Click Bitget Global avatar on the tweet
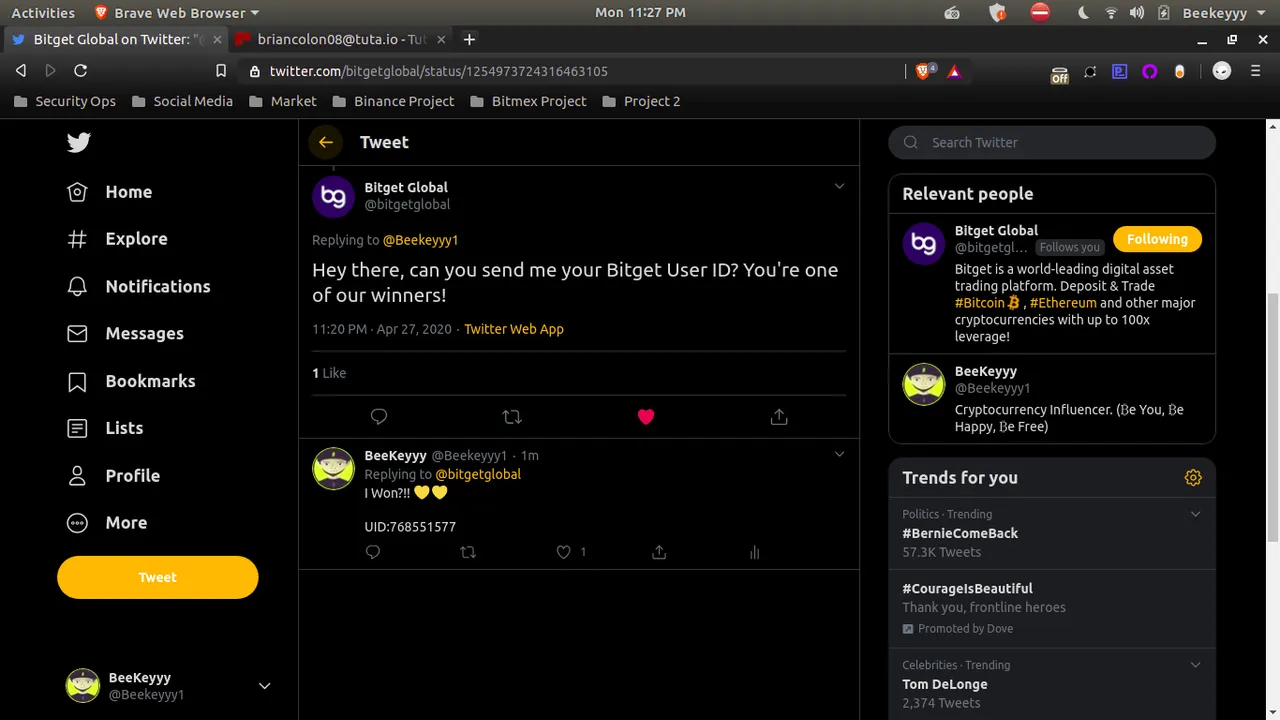Viewport: 1280px width, 720px height. (x=333, y=196)
